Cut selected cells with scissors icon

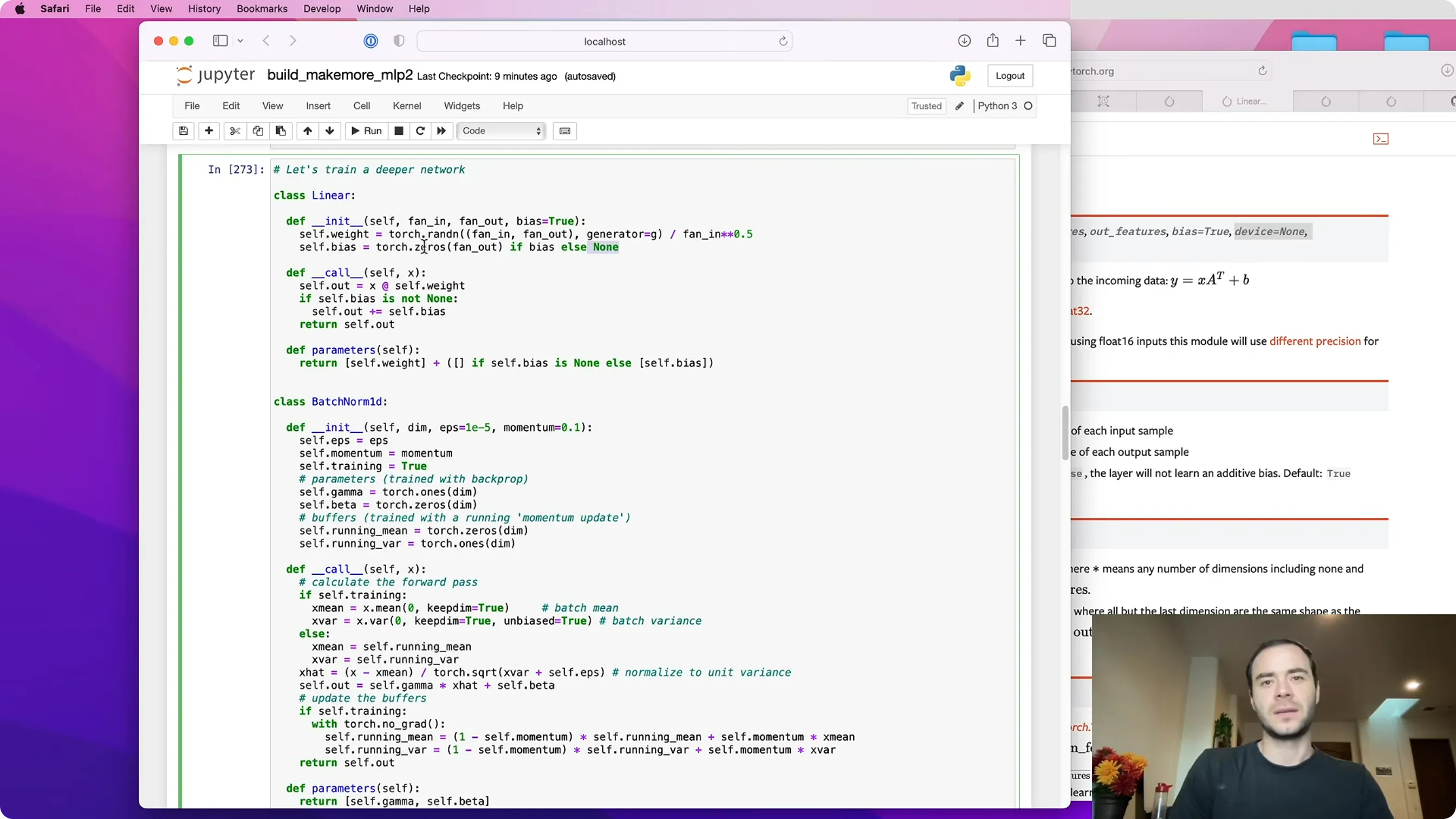235,131
